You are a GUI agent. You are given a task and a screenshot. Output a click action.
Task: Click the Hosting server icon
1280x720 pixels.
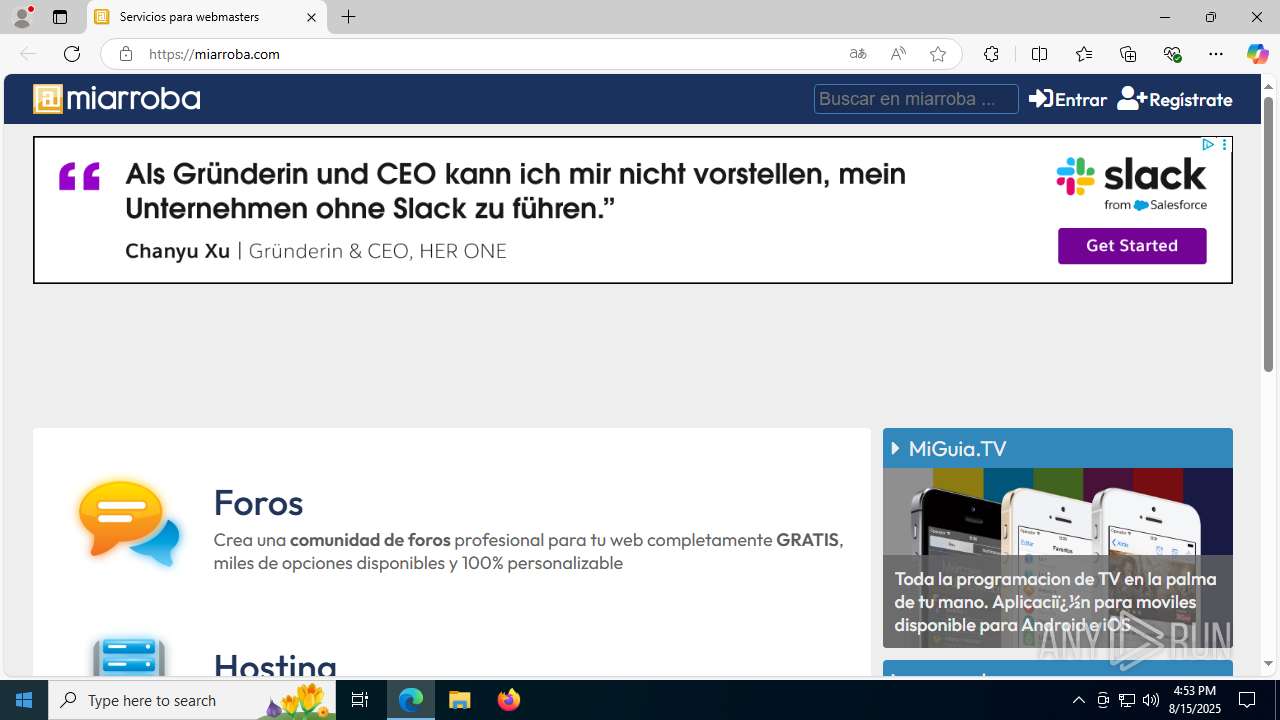[x=129, y=657]
